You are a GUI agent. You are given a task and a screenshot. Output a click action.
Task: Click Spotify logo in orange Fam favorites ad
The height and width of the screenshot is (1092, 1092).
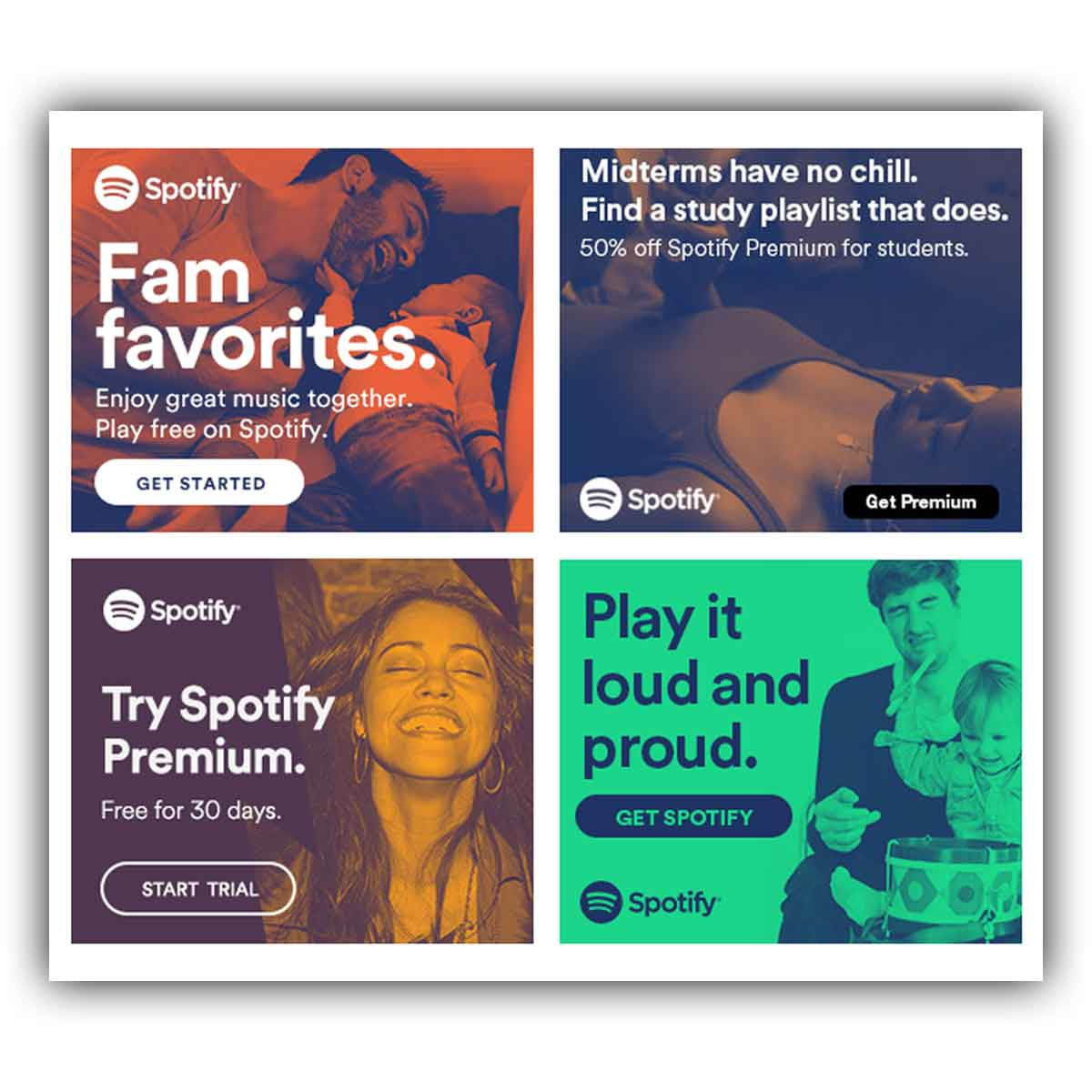point(167,189)
